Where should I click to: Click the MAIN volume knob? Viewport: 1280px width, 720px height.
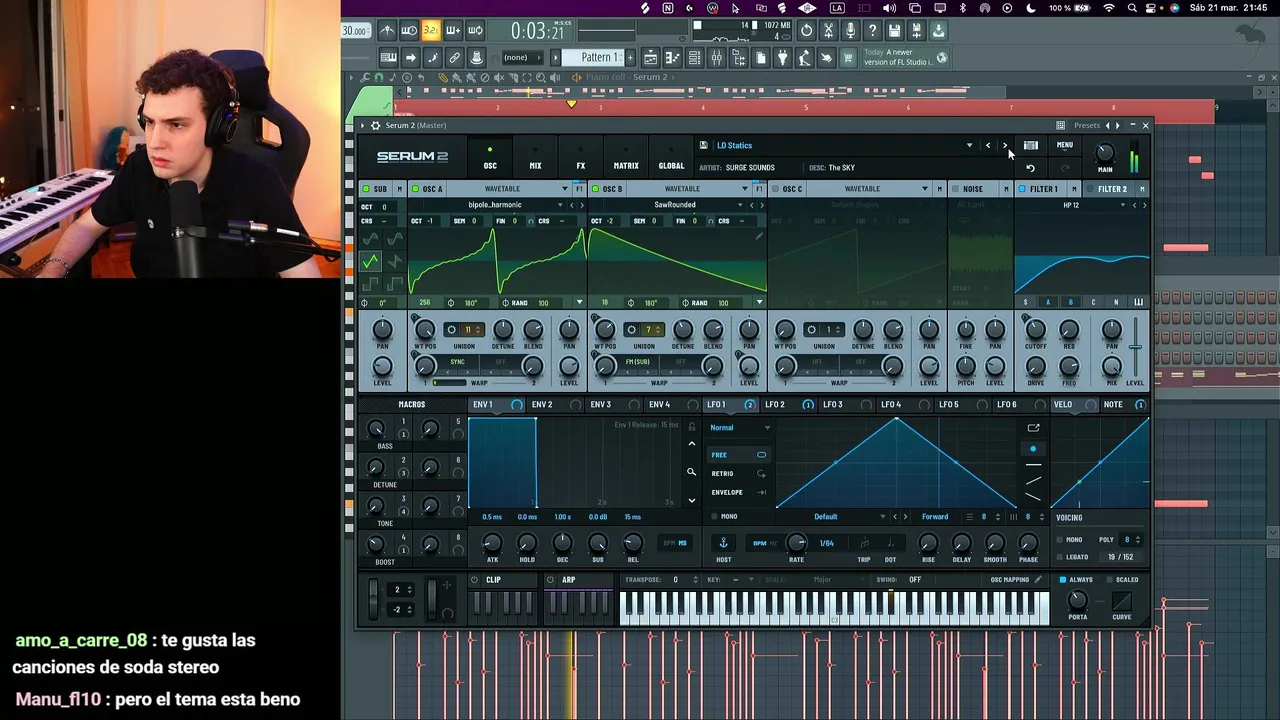point(1104,152)
